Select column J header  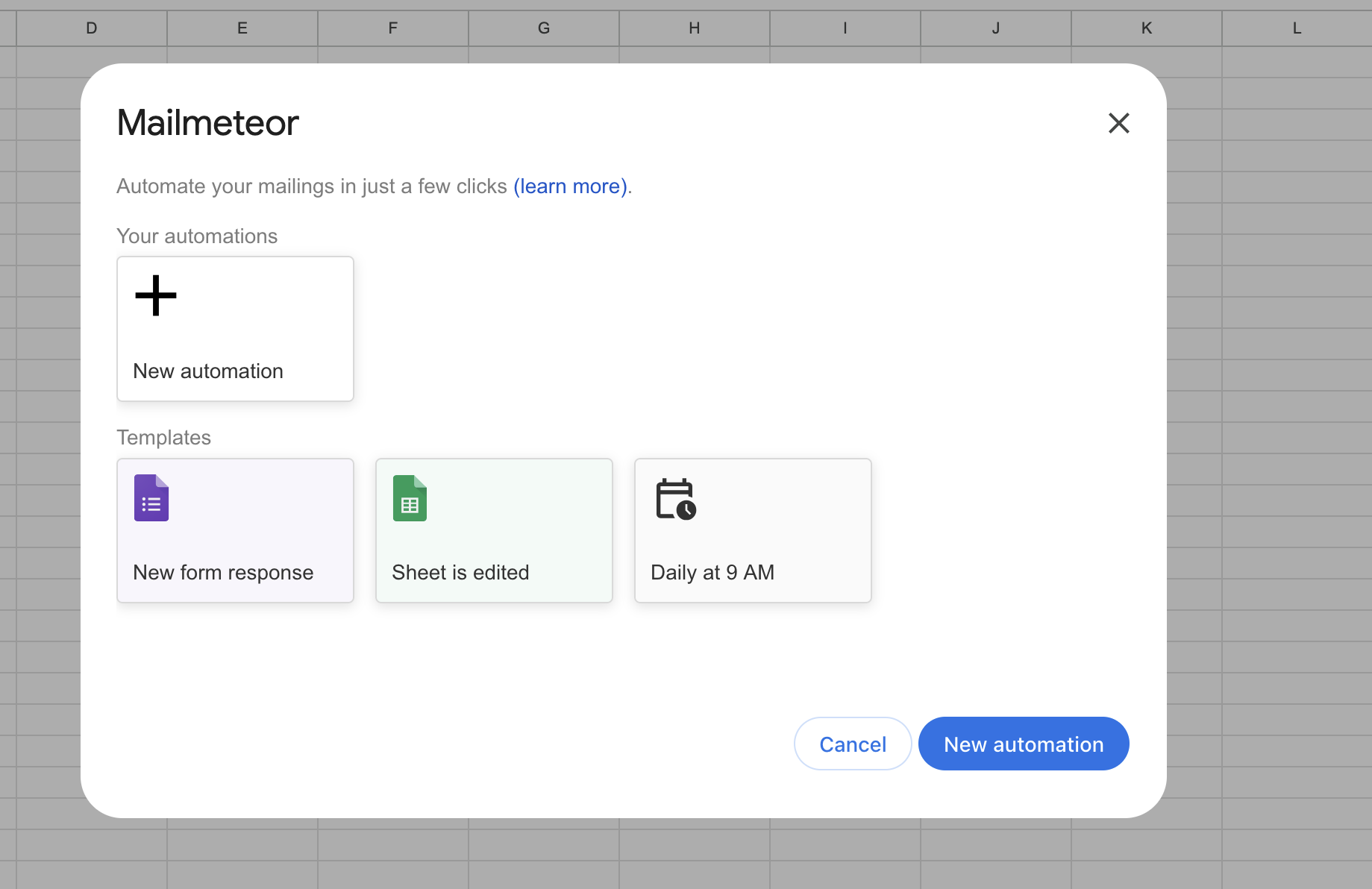(996, 28)
